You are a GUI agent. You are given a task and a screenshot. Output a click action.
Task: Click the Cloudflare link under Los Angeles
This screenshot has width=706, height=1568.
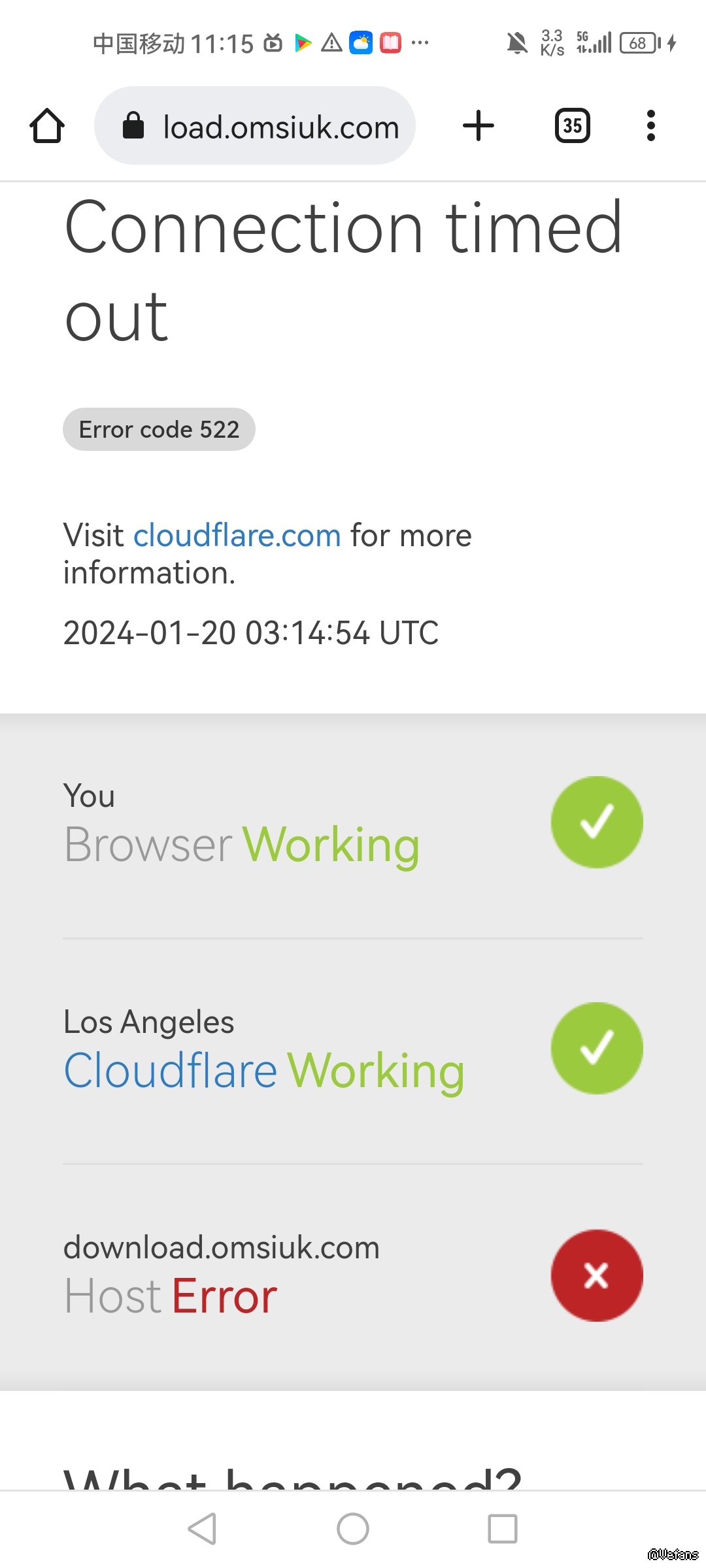(x=171, y=1071)
